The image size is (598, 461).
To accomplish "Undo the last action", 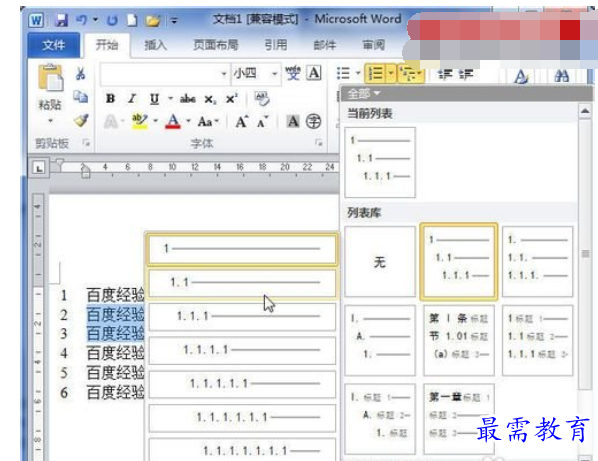I will pos(81,20).
